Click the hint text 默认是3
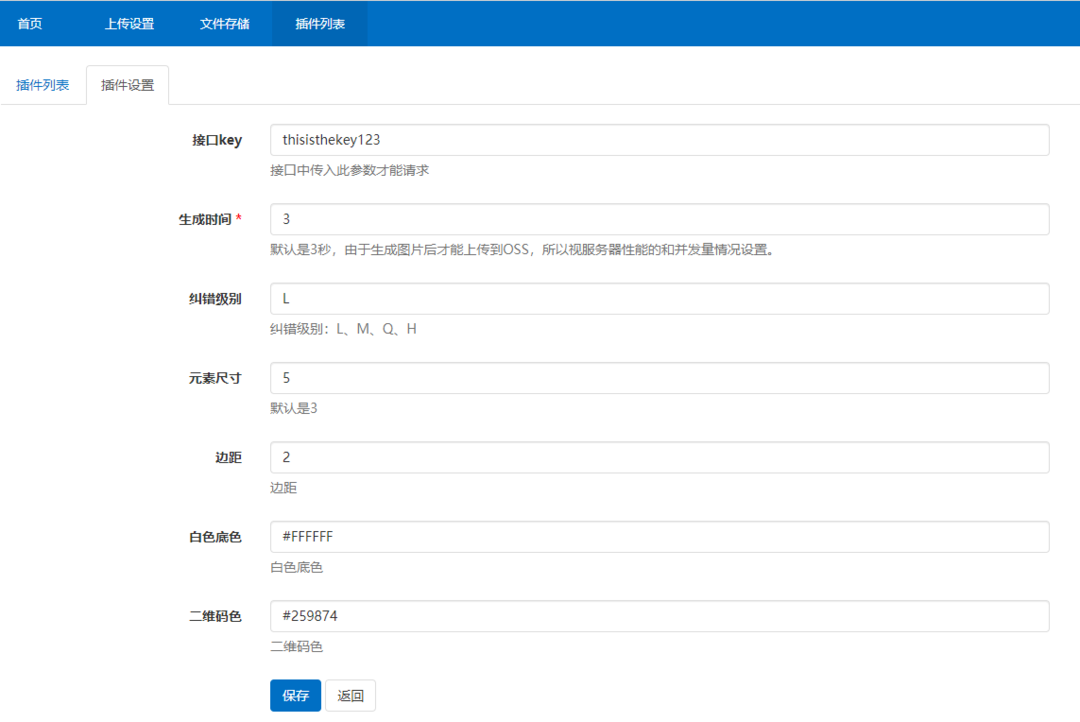1080x722 pixels. coord(293,408)
